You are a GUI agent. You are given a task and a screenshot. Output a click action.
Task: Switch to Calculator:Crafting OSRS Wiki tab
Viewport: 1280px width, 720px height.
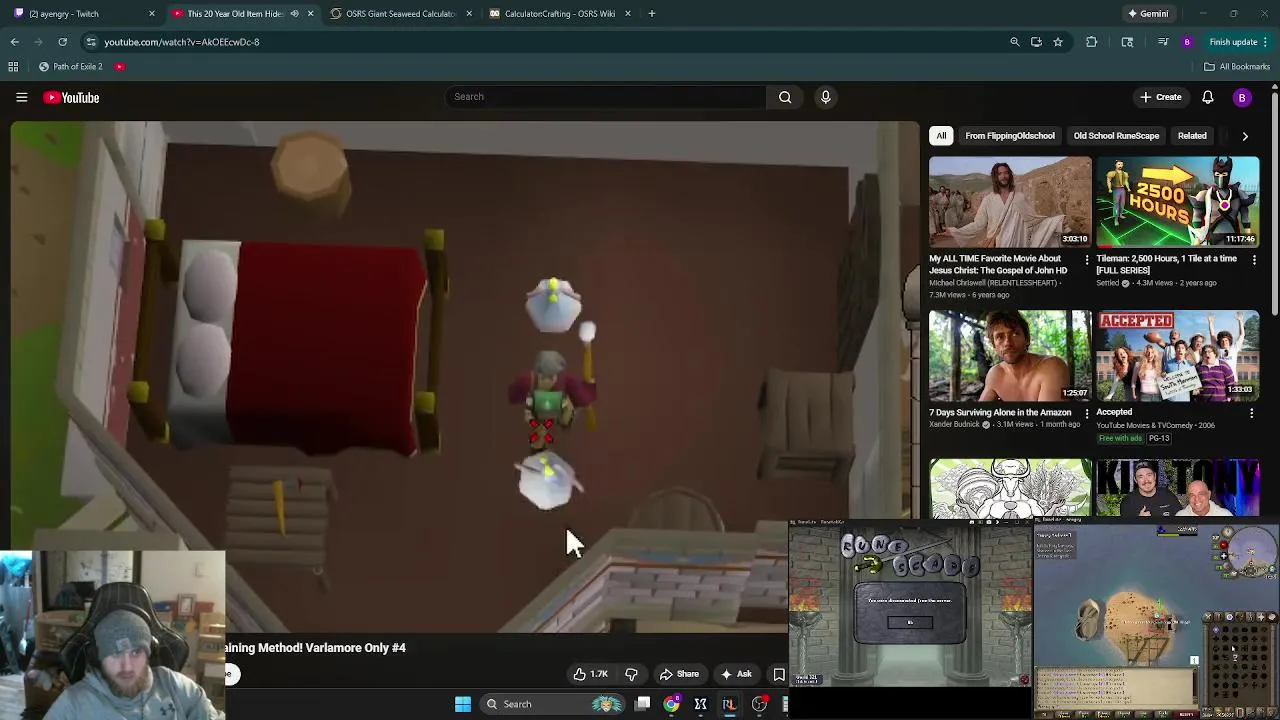[559, 14]
